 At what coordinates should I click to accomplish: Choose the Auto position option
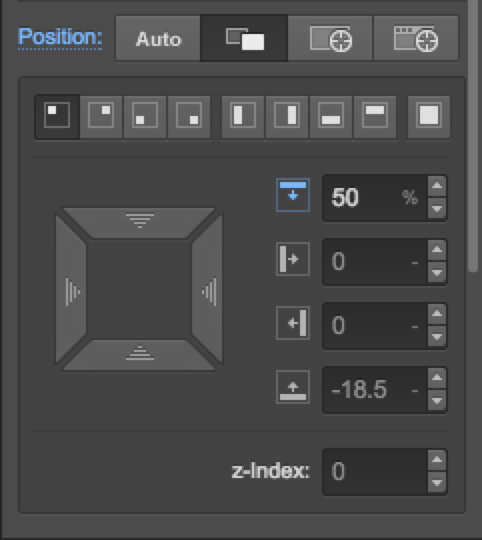158,38
